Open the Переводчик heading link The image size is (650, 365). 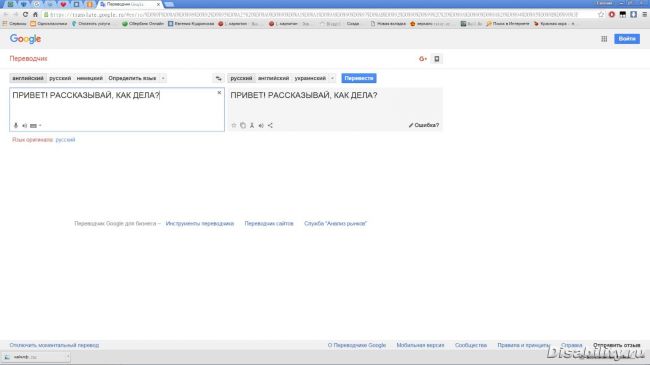28,58
